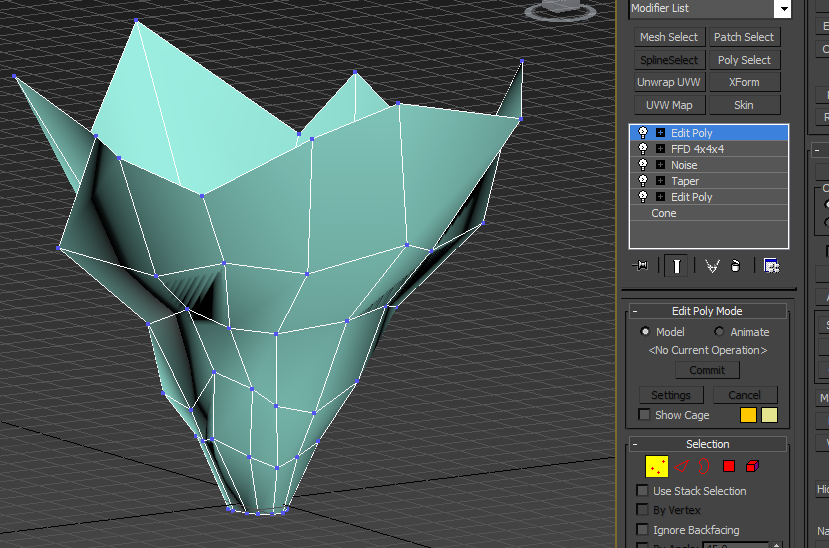
Task: Toggle Show End Result icon
Action: click(676, 266)
